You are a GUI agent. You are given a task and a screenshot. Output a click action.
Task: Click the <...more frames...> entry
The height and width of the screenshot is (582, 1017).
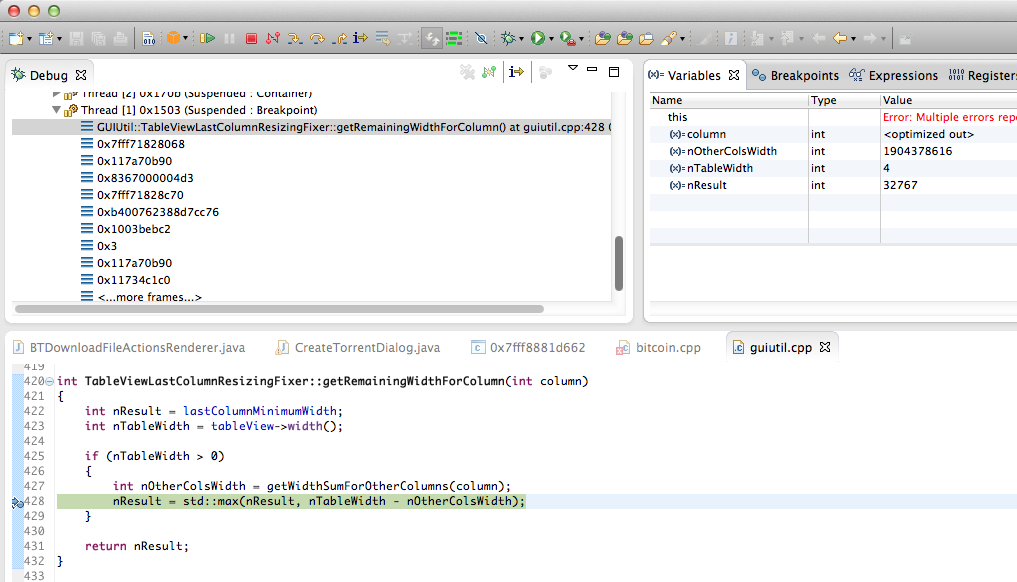pyautogui.click(x=149, y=297)
